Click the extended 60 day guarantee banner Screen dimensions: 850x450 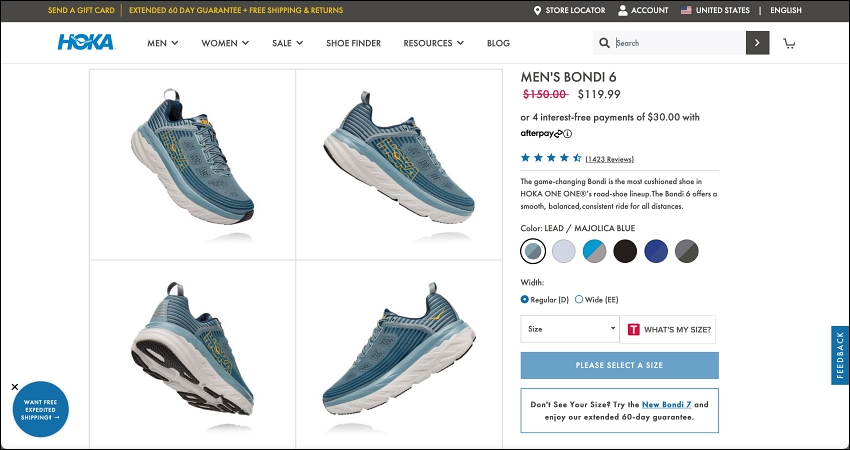(236, 10)
